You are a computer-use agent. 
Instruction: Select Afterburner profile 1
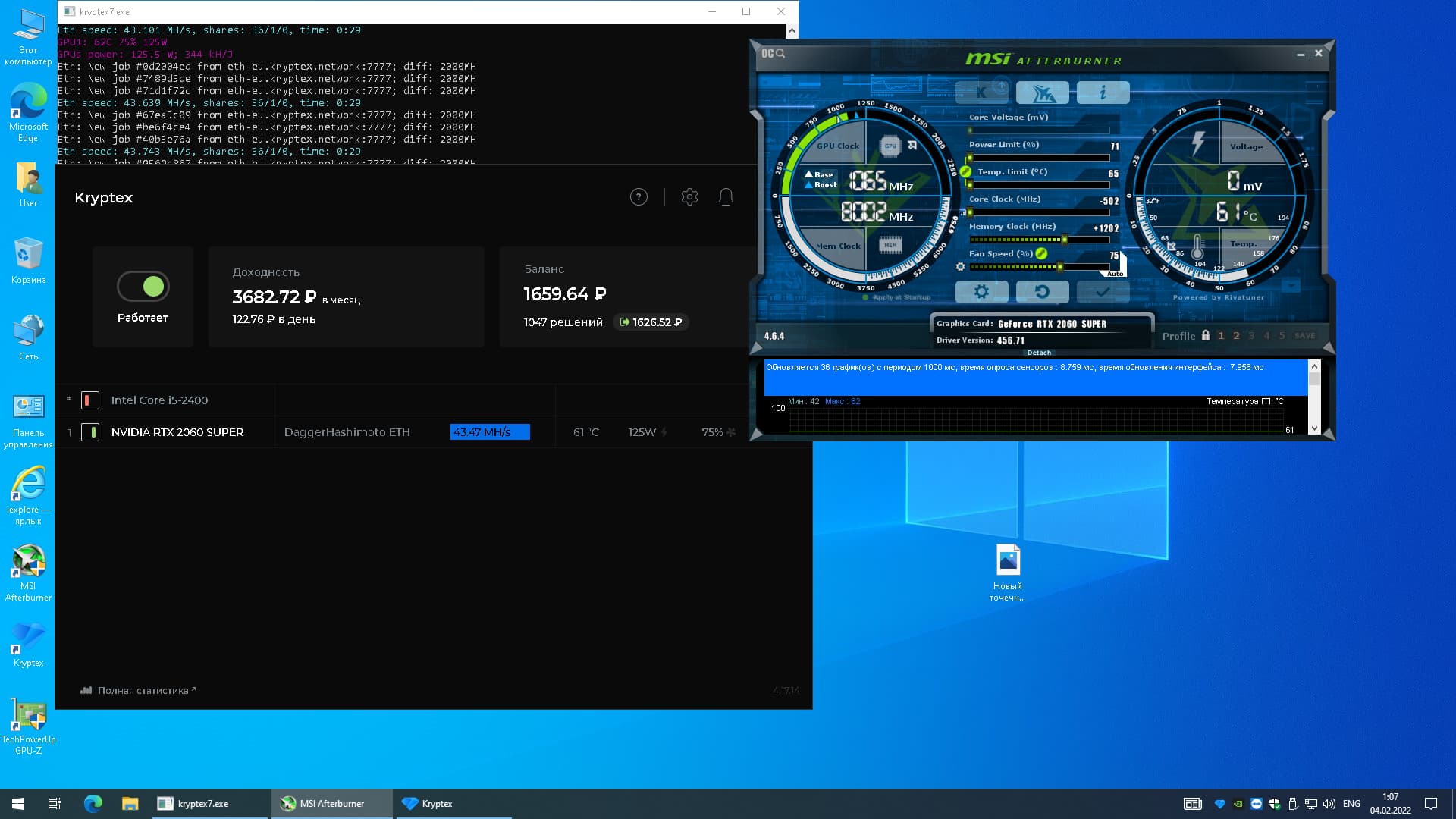pyautogui.click(x=1221, y=335)
